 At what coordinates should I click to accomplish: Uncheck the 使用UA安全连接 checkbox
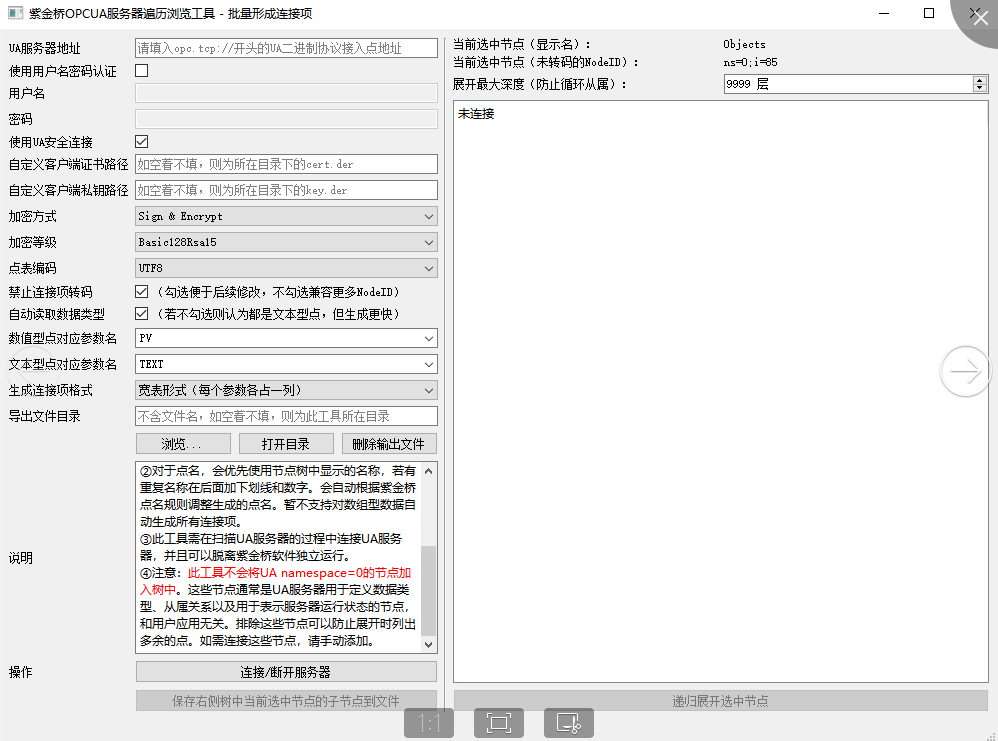[142, 141]
